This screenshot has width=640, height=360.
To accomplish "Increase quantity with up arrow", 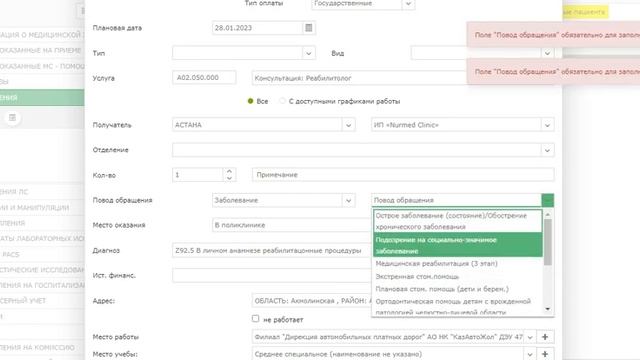I will (x=229, y=171).
